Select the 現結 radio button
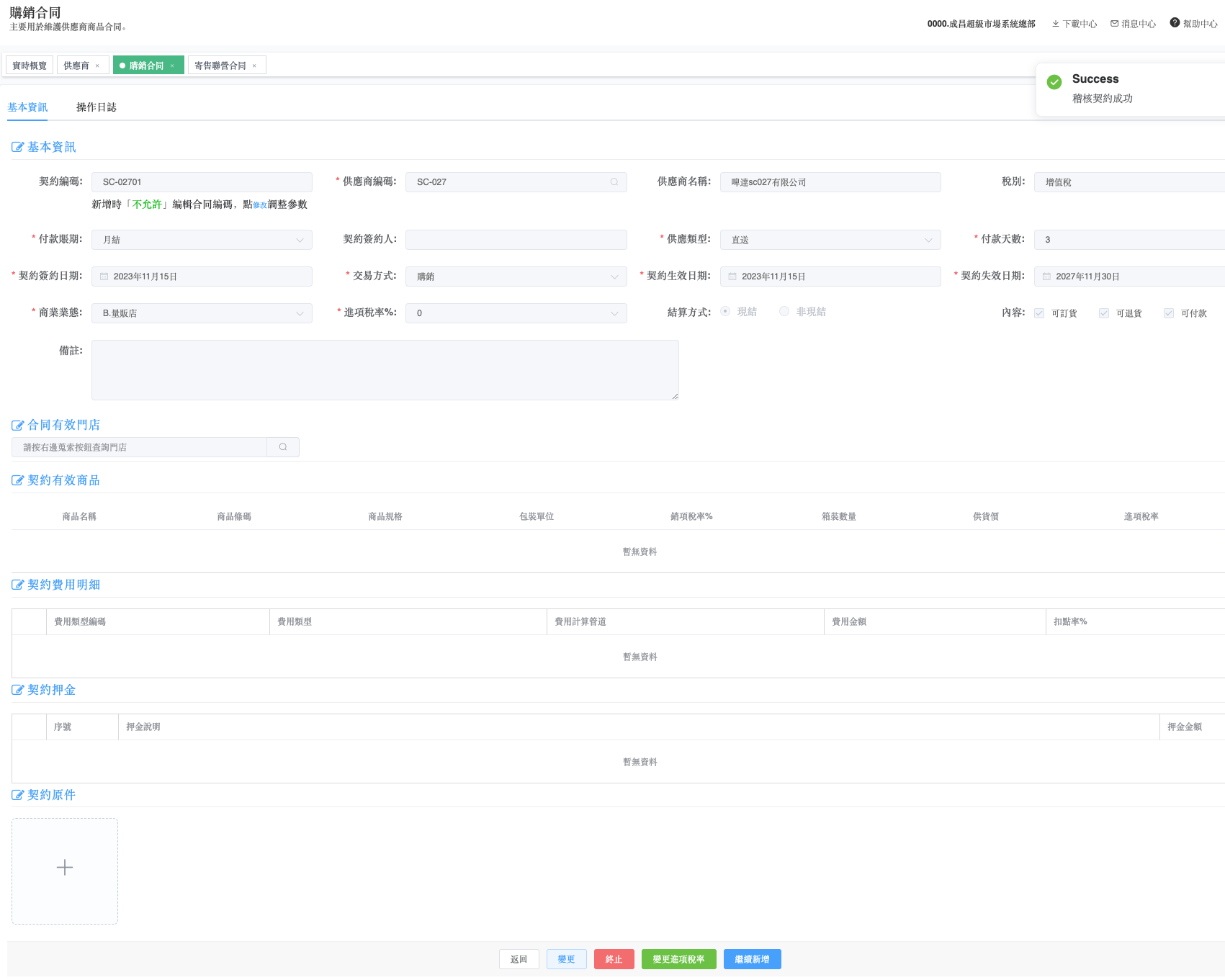 [725, 311]
